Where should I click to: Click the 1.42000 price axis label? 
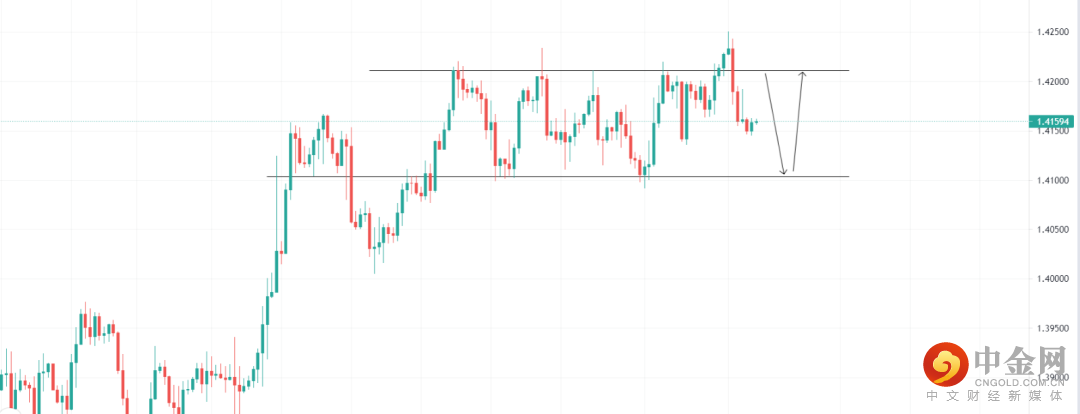point(1053,82)
